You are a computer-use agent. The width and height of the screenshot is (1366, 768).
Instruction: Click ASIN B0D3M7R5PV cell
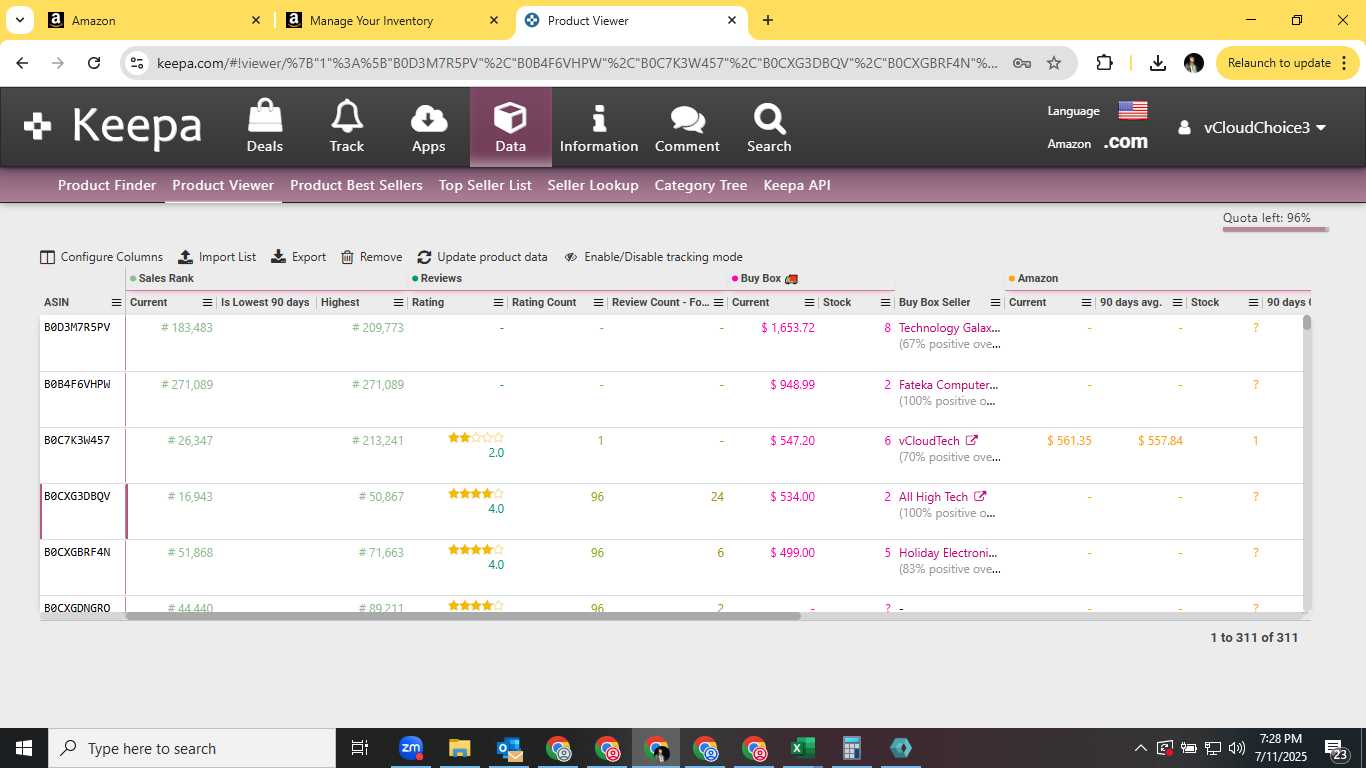coord(77,328)
